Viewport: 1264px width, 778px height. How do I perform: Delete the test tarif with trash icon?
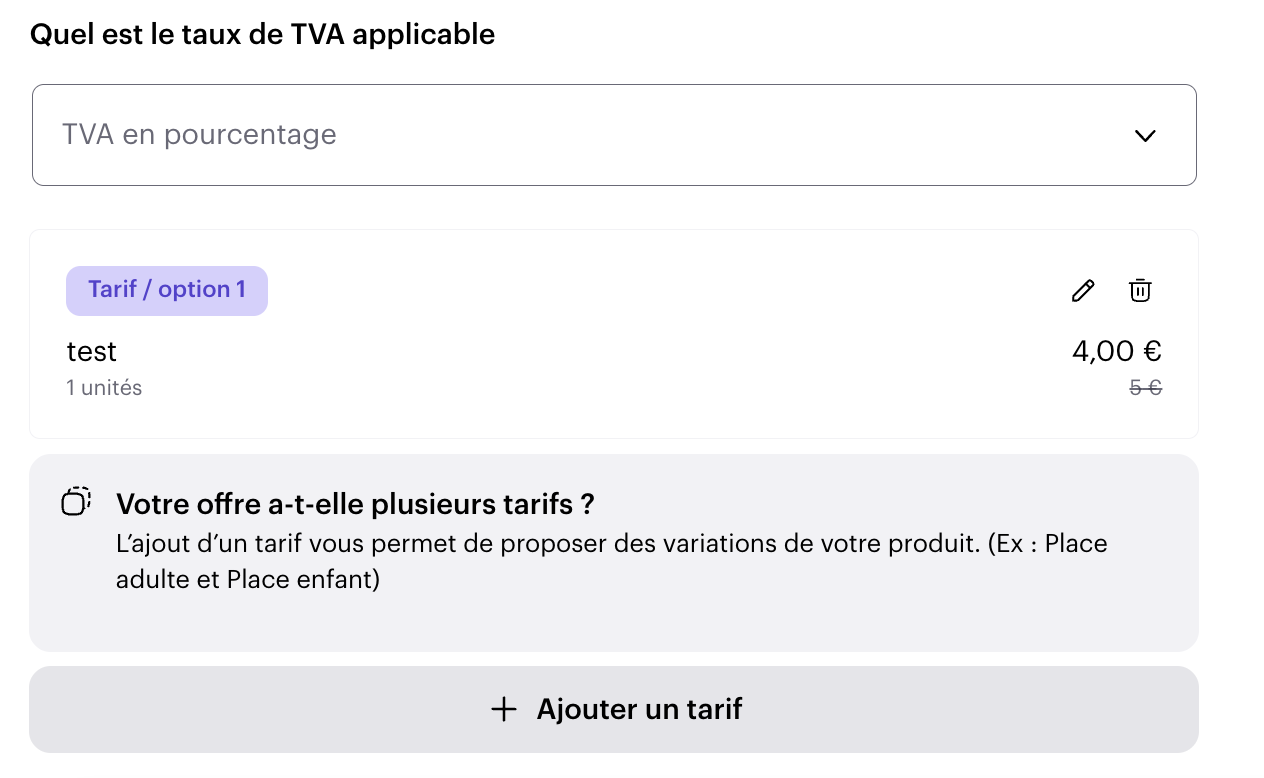tap(1140, 291)
